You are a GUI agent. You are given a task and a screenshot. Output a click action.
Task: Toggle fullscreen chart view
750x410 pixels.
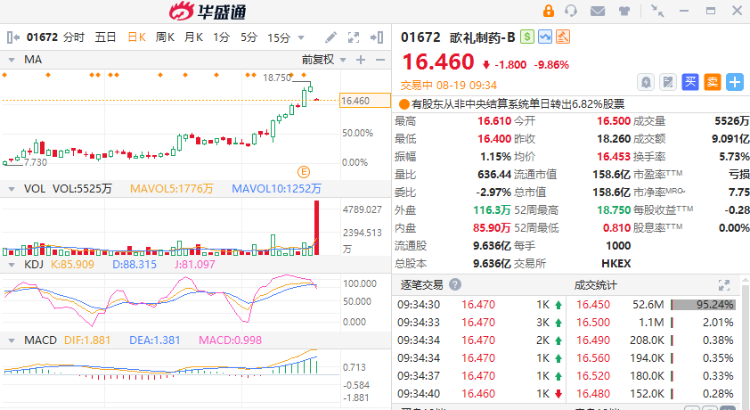pyautogui.click(x=353, y=37)
